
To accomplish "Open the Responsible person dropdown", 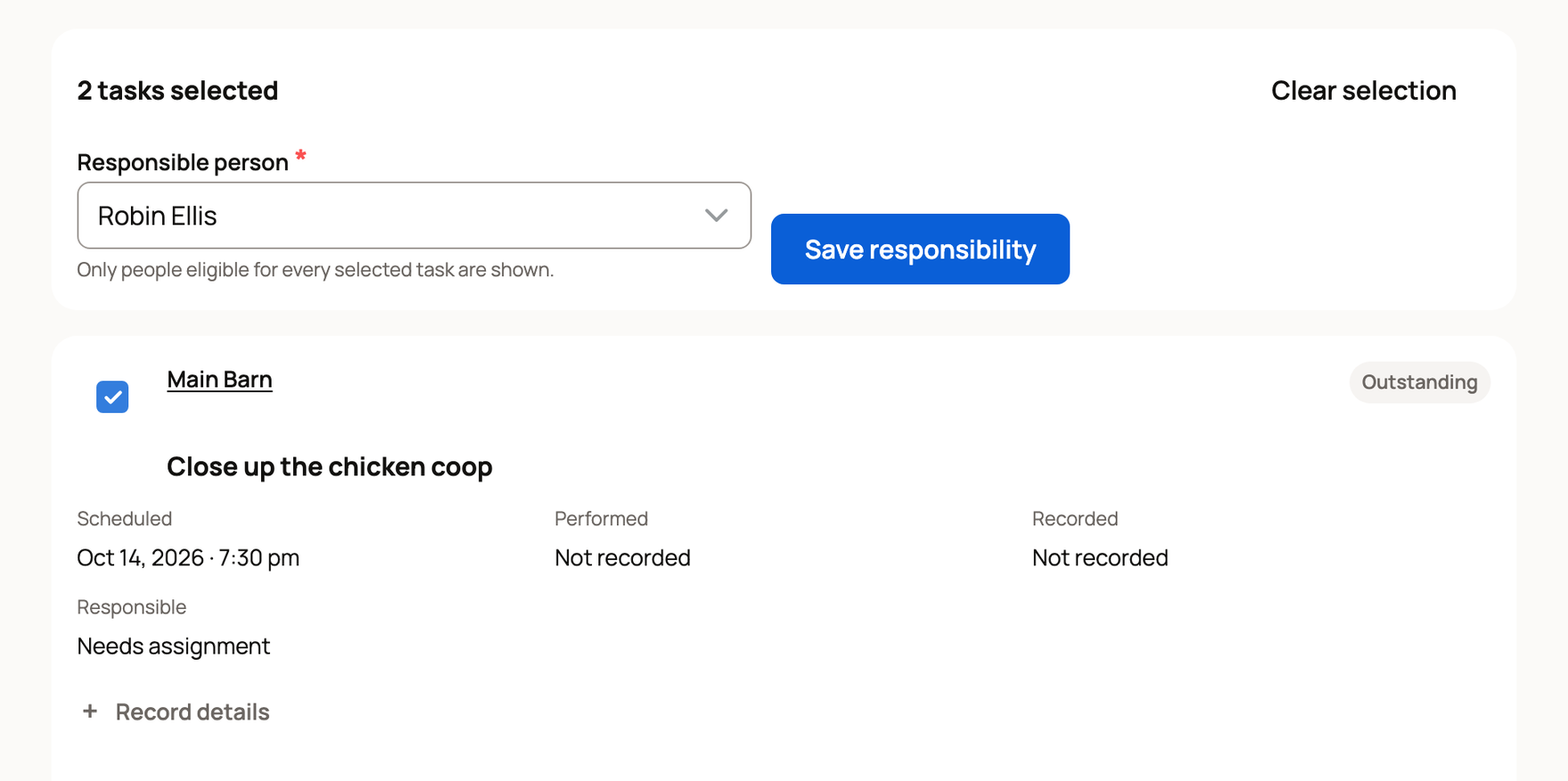I will click(x=415, y=216).
